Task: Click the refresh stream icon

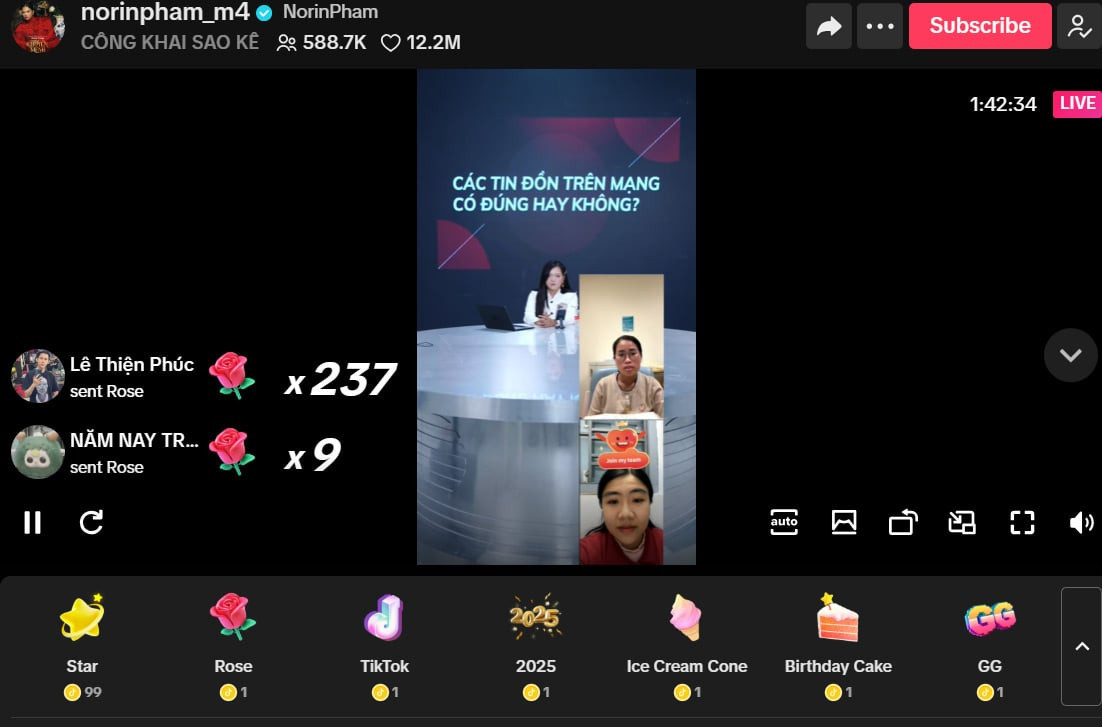Action: 92,522
